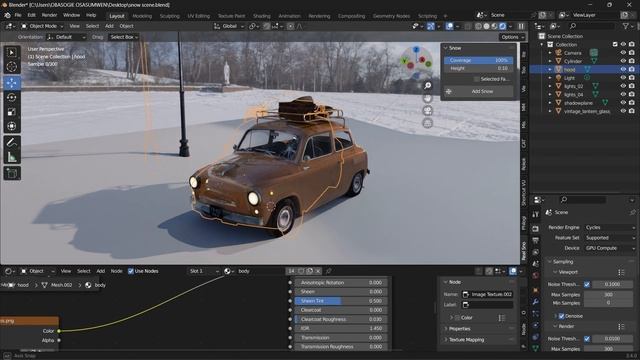The image size is (640, 360).
Task: Click the Add Snow button
Action: click(x=478, y=91)
